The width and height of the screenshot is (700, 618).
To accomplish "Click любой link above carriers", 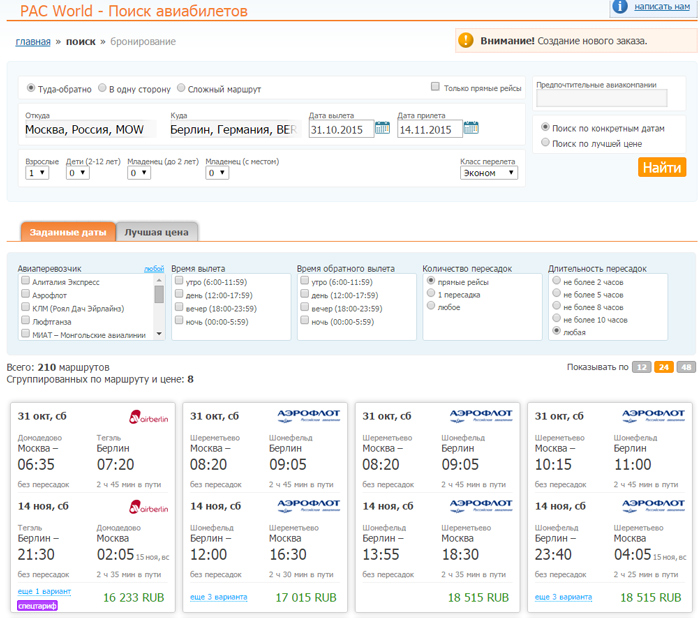I will click(x=154, y=269).
